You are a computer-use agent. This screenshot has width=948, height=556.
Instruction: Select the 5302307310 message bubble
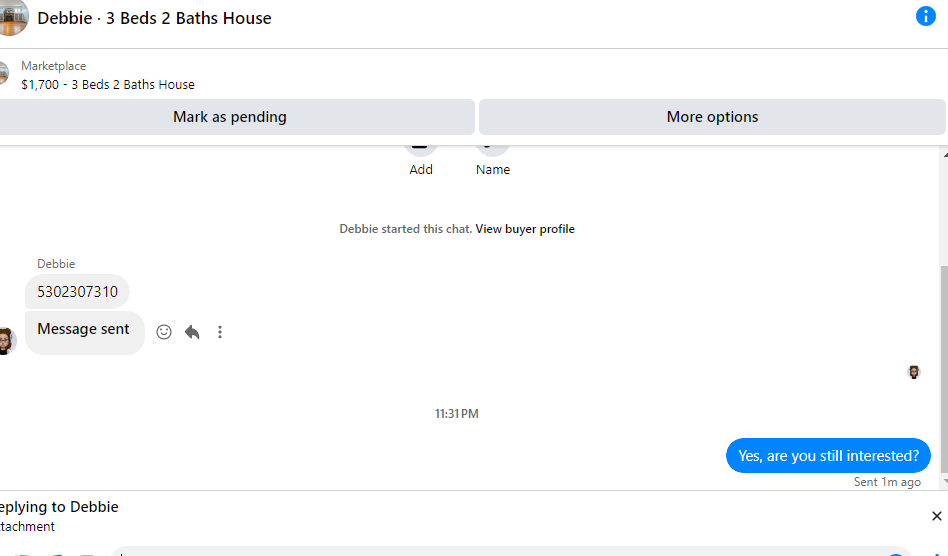77,292
